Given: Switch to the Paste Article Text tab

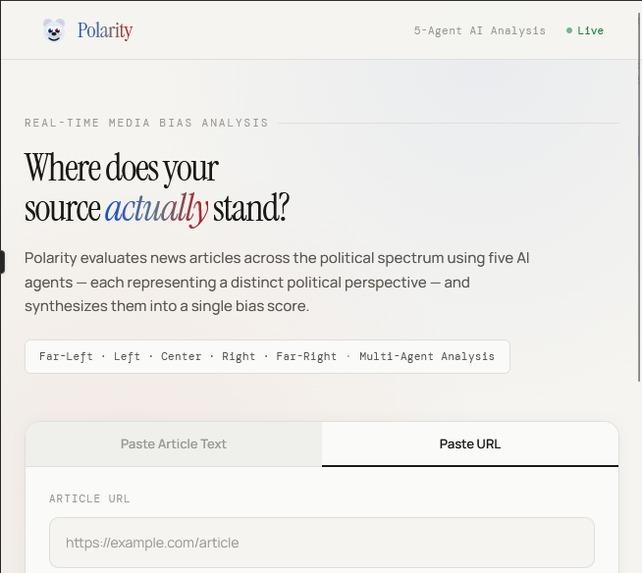Looking at the screenshot, I should click(174, 444).
